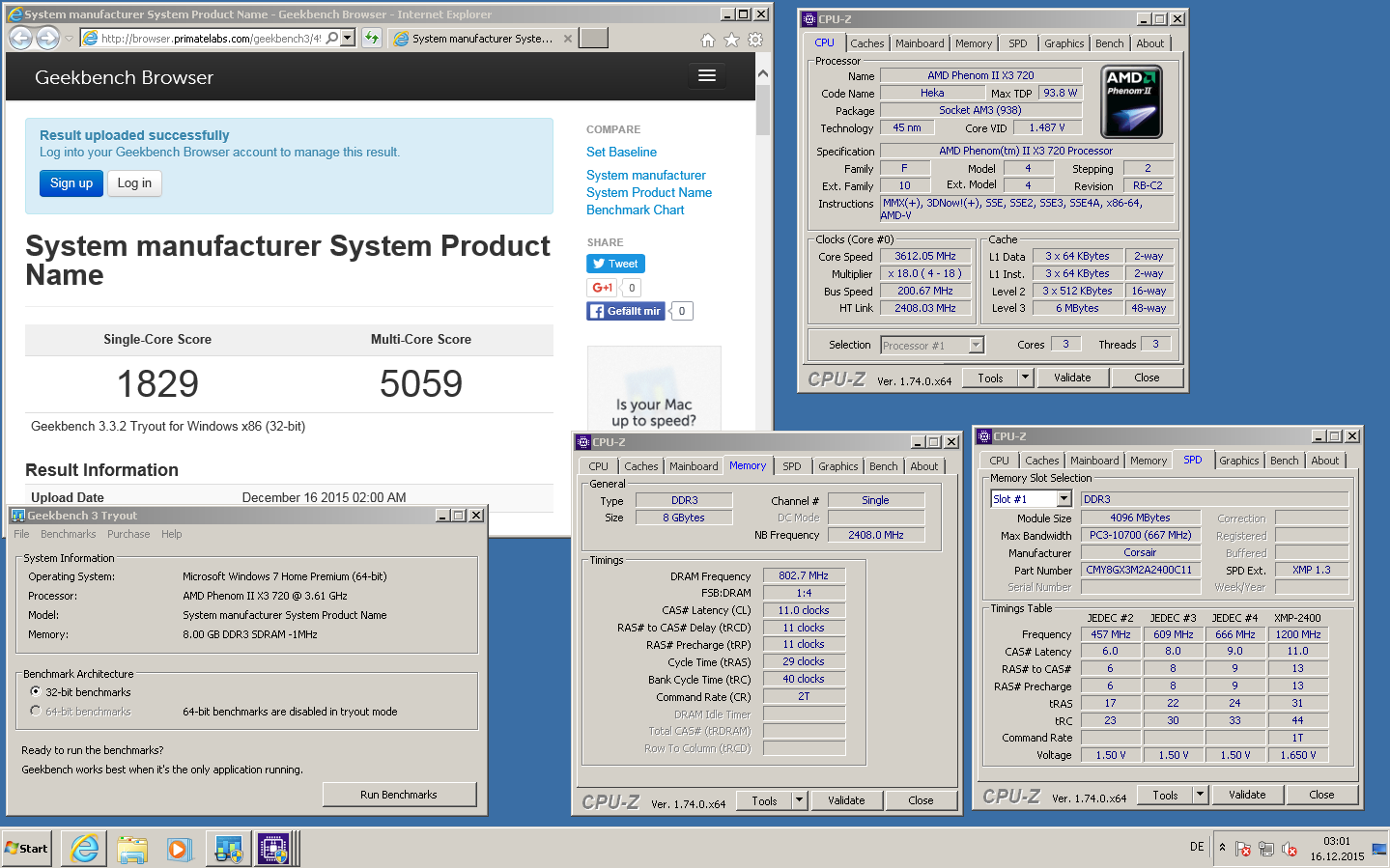Show hidden system tray icons
Screen dimensions: 1390x868
click(1222, 847)
